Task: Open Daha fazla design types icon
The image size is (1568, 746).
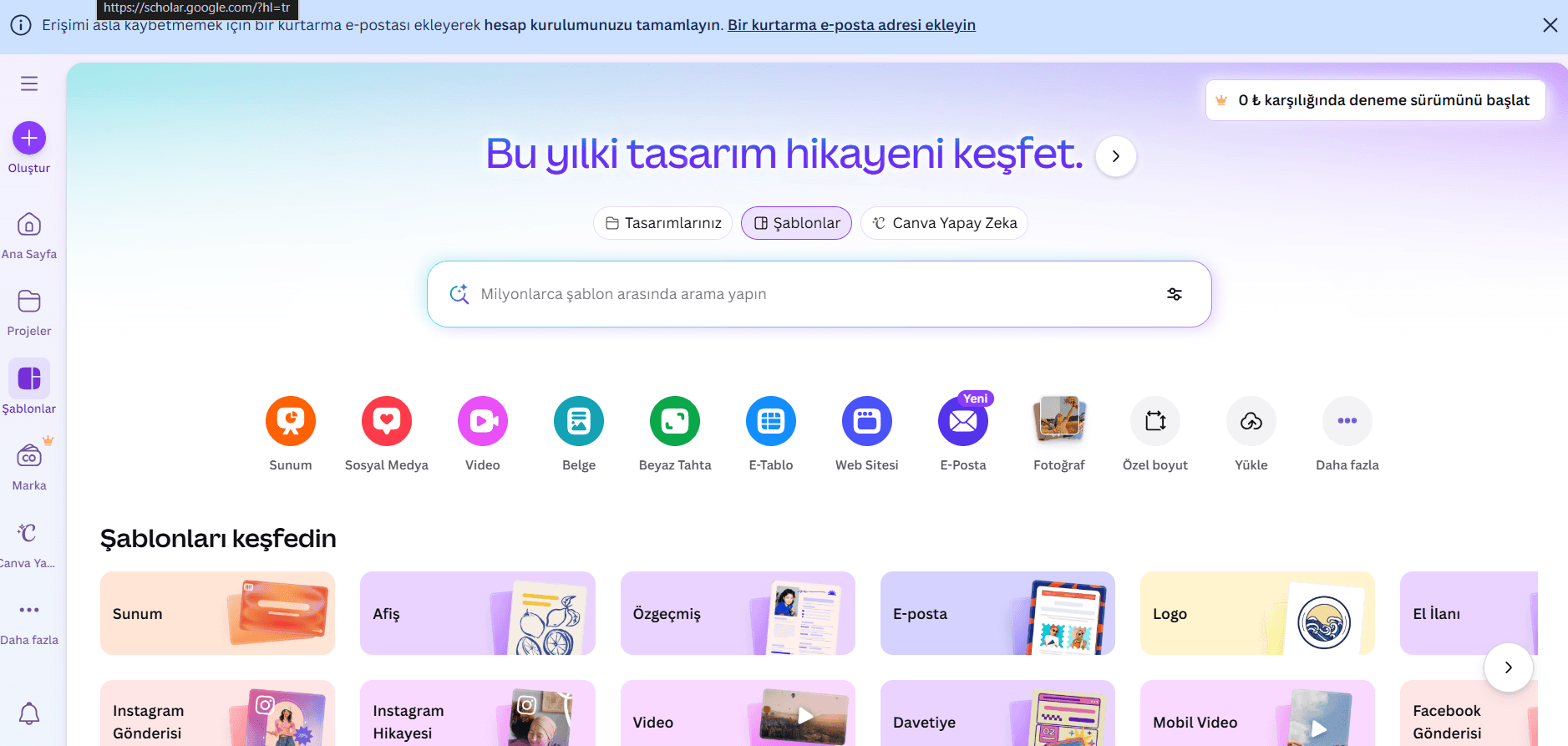Action: pyautogui.click(x=1347, y=421)
